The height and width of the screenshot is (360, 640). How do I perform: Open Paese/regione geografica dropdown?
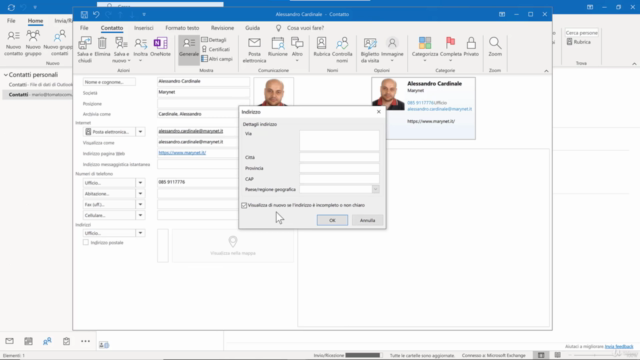(x=376, y=189)
